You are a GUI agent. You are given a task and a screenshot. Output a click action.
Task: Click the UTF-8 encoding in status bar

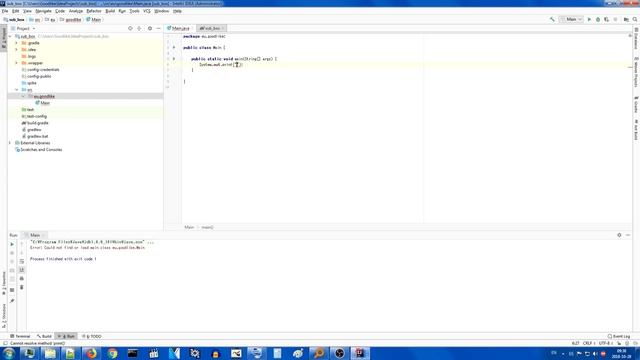[x=605, y=343]
